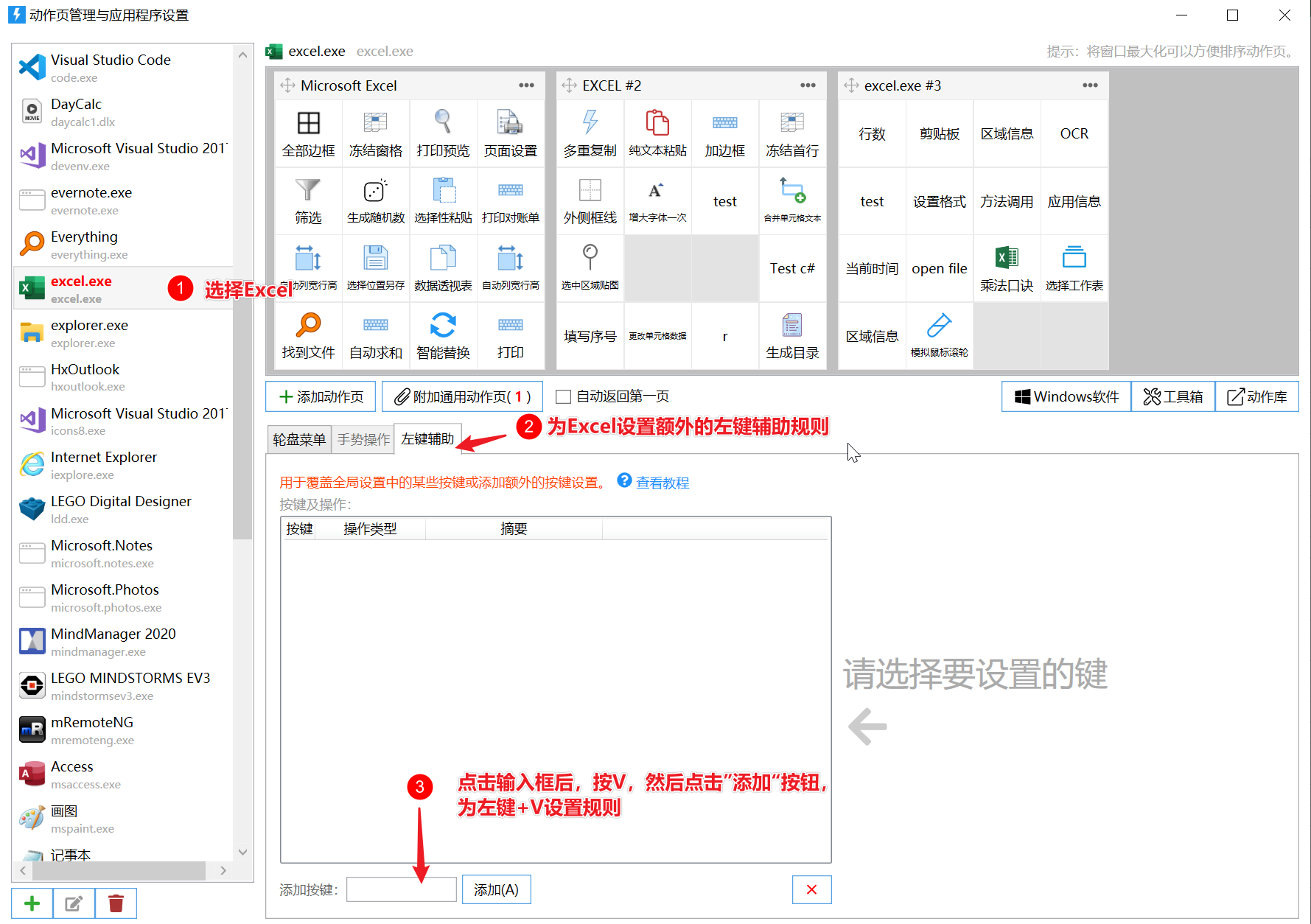Click the green plus add-application button
Viewport: 1311px width, 924px height.
[32, 903]
